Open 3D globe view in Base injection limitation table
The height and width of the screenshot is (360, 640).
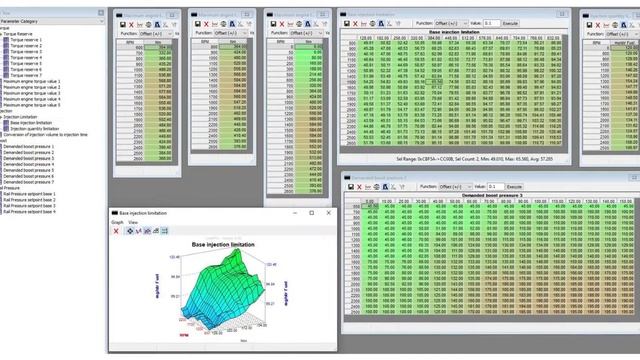372,24
